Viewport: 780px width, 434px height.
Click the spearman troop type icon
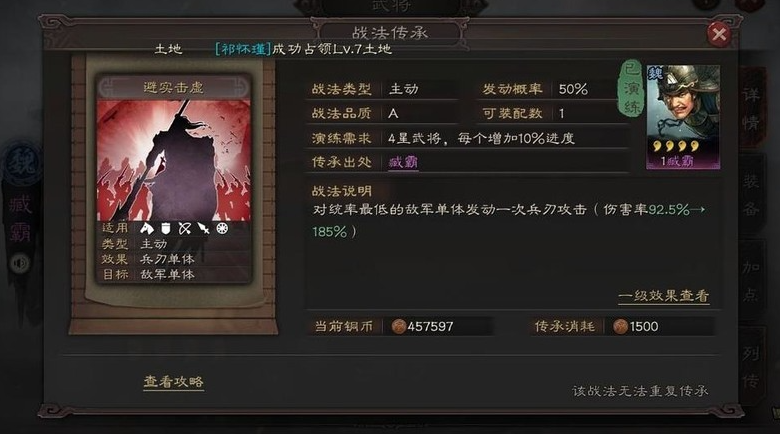[203, 228]
